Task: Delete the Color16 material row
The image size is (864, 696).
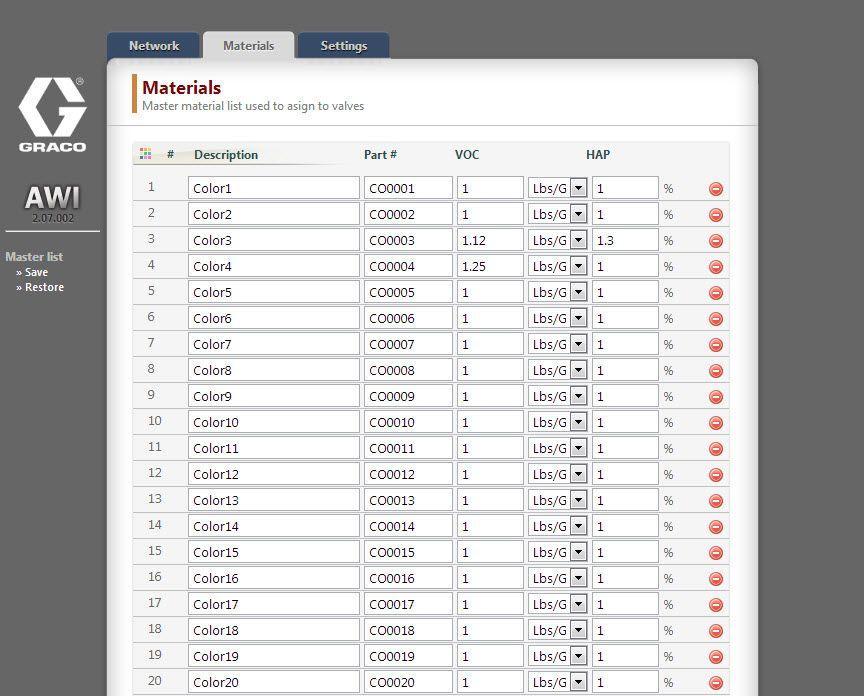Action: coord(716,579)
